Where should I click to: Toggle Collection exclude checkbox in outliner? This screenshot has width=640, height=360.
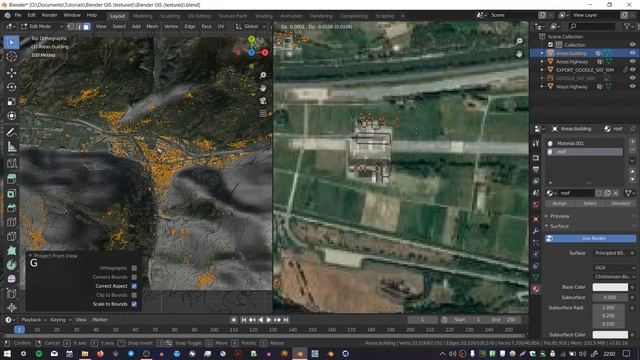click(551, 45)
